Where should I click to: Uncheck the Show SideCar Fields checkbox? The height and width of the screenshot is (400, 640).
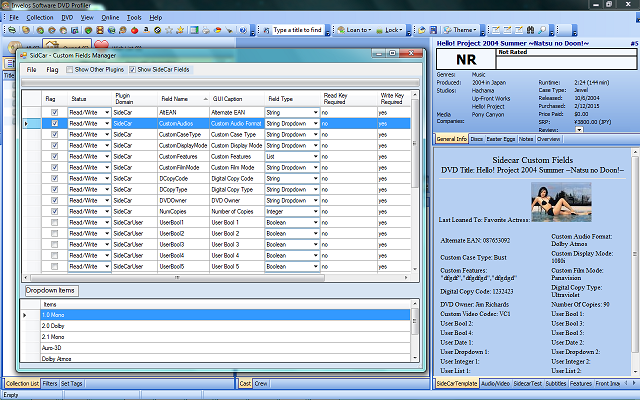pyautogui.click(x=132, y=70)
